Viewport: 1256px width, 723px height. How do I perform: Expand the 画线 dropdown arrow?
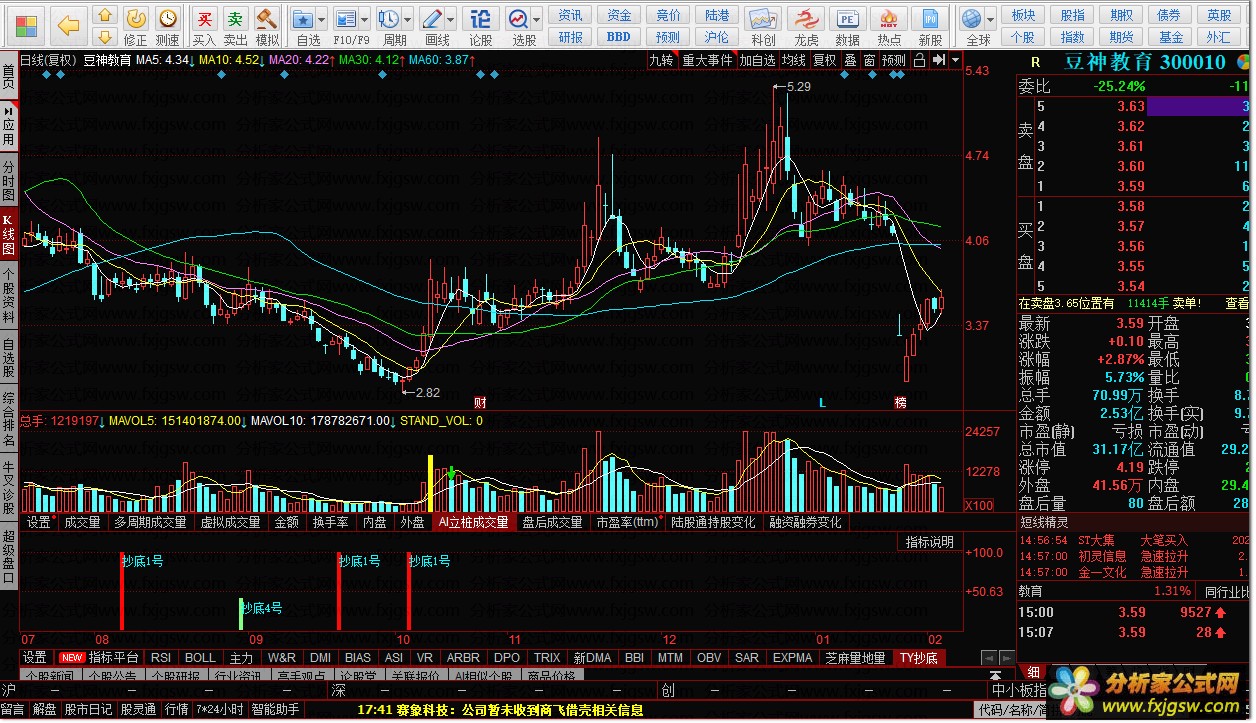coord(451,19)
